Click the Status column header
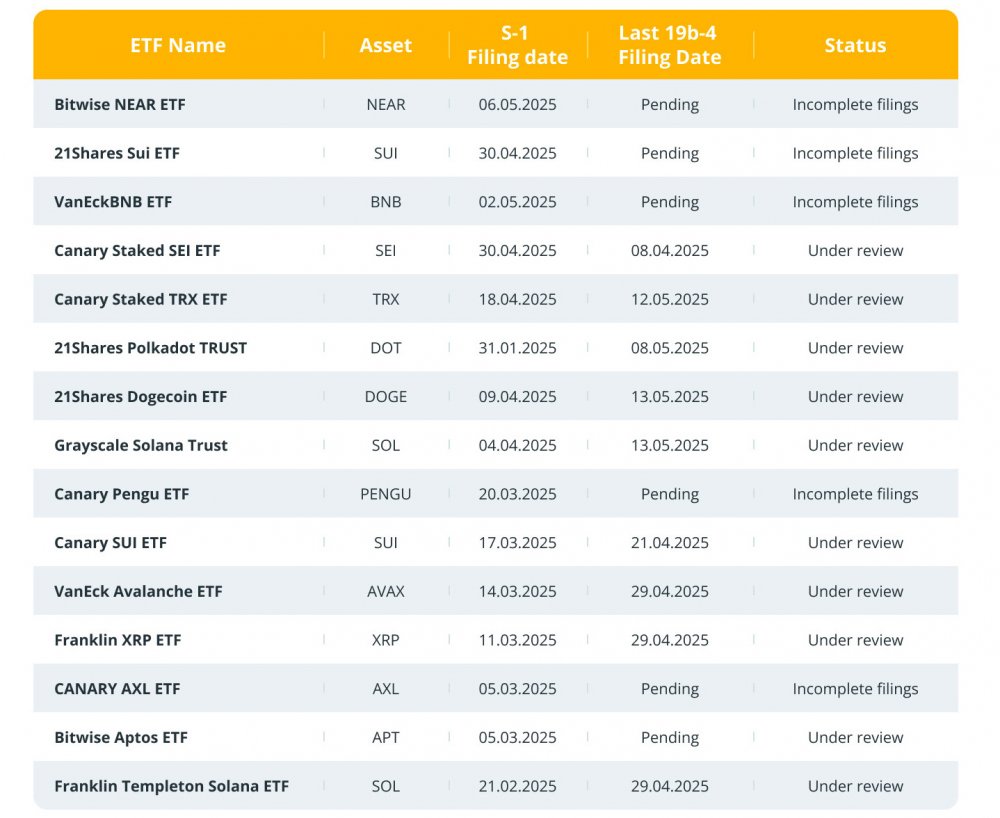 coord(855,45)
